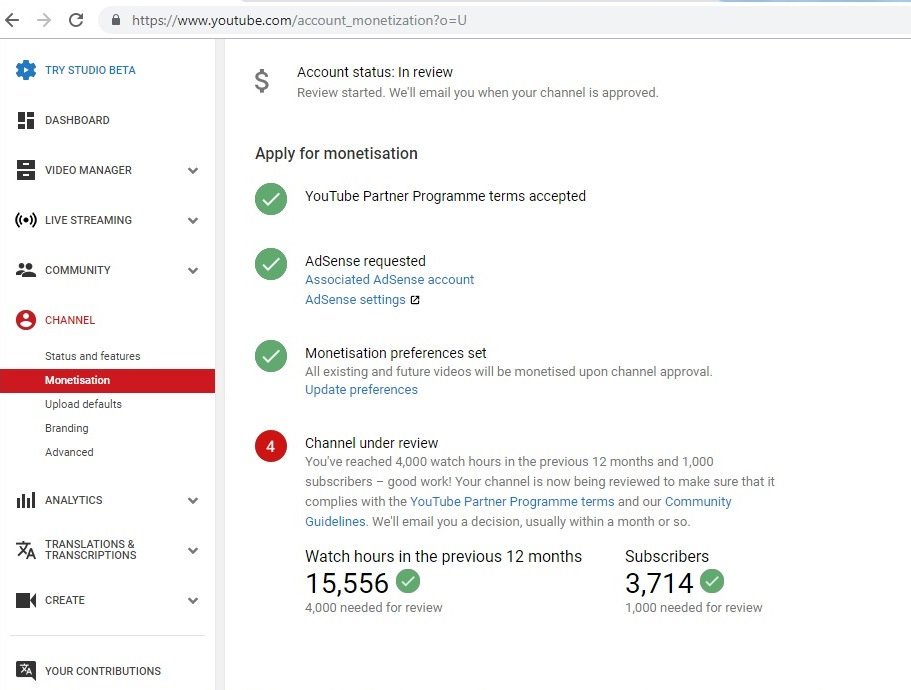Open Community menu item
Image resolution: width=911 pixels, height=690 pixels.
(78, 270)
